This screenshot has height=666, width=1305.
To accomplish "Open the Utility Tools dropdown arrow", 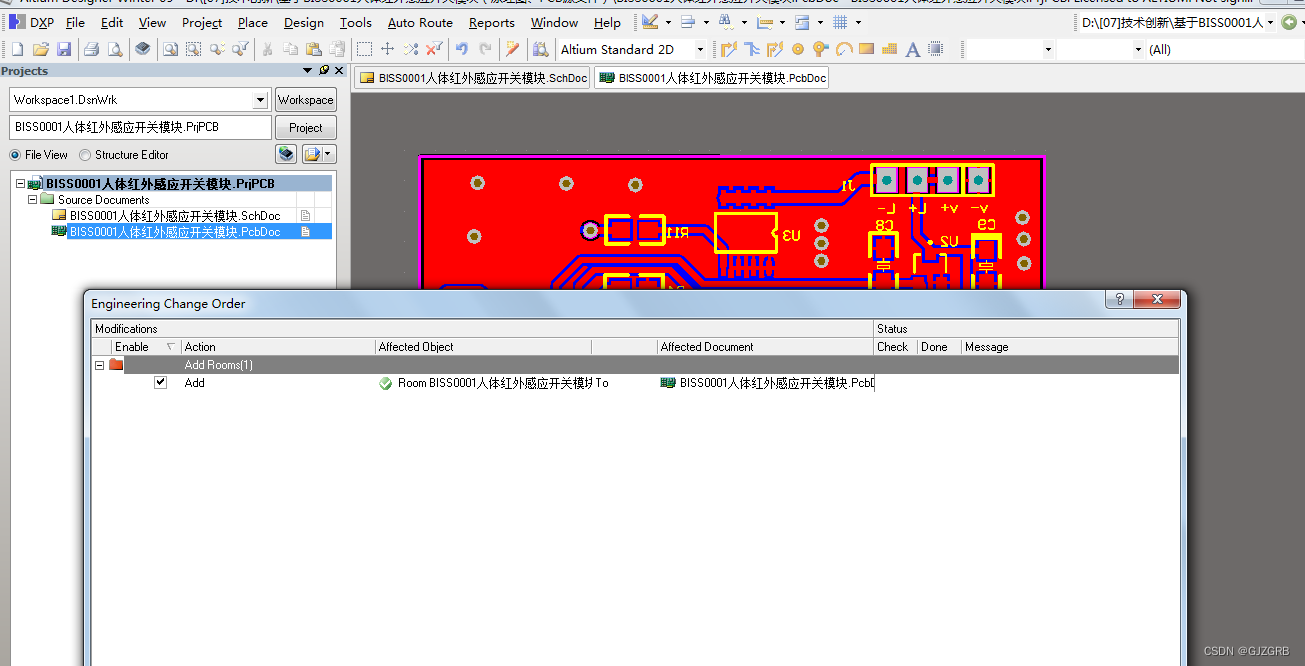I will [669, 22].
